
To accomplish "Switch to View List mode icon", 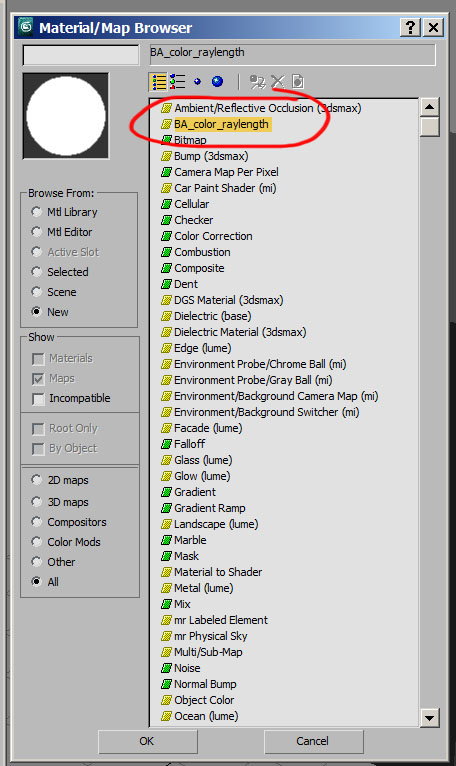I will (x=158, y=82).
